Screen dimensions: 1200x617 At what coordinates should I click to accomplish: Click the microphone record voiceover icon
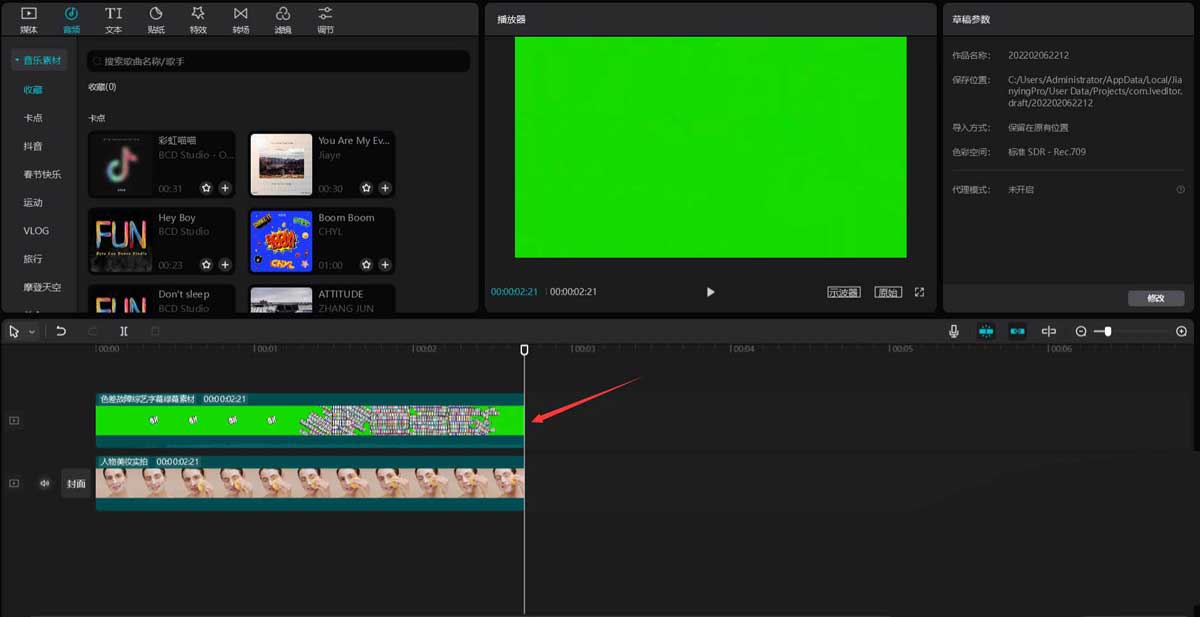pyautogui.click(x=954, y=331)
